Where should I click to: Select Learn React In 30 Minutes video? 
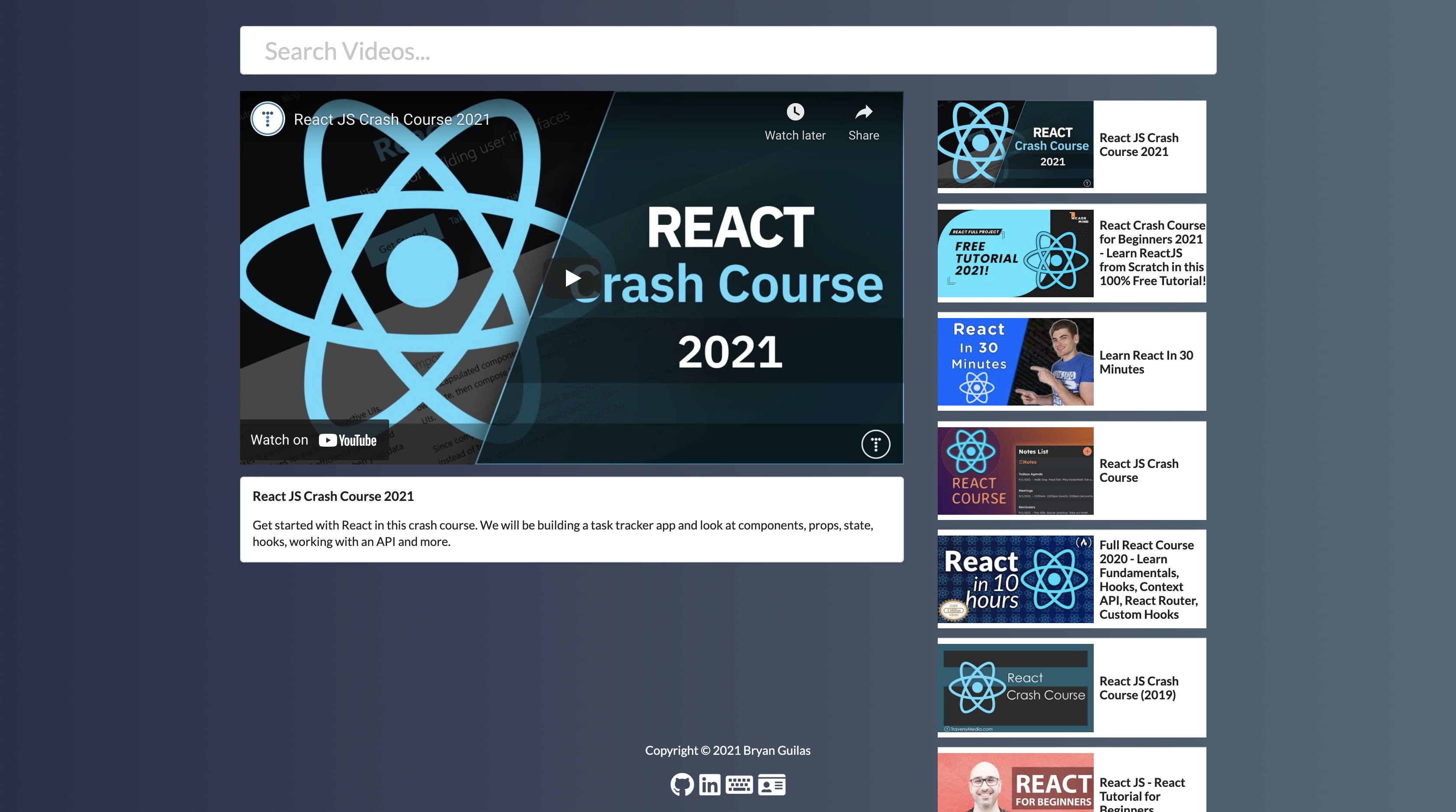[x=1146, y=362]
